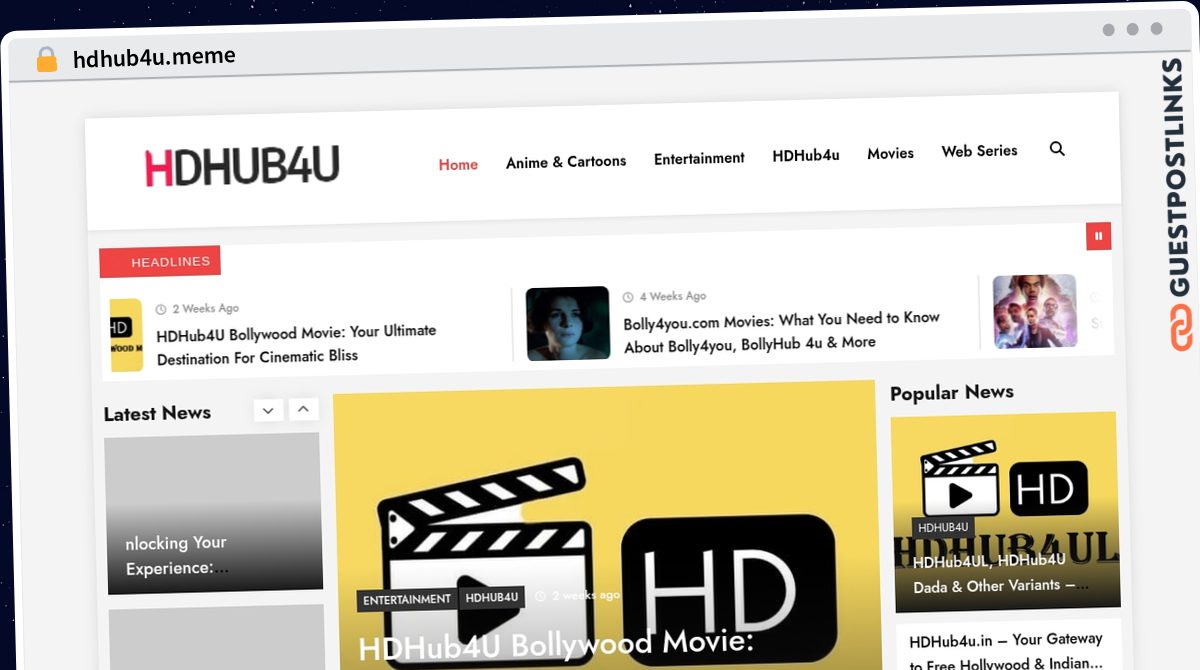
Task: Open the Anime & Cartoons menu
Action: (566, 161)
